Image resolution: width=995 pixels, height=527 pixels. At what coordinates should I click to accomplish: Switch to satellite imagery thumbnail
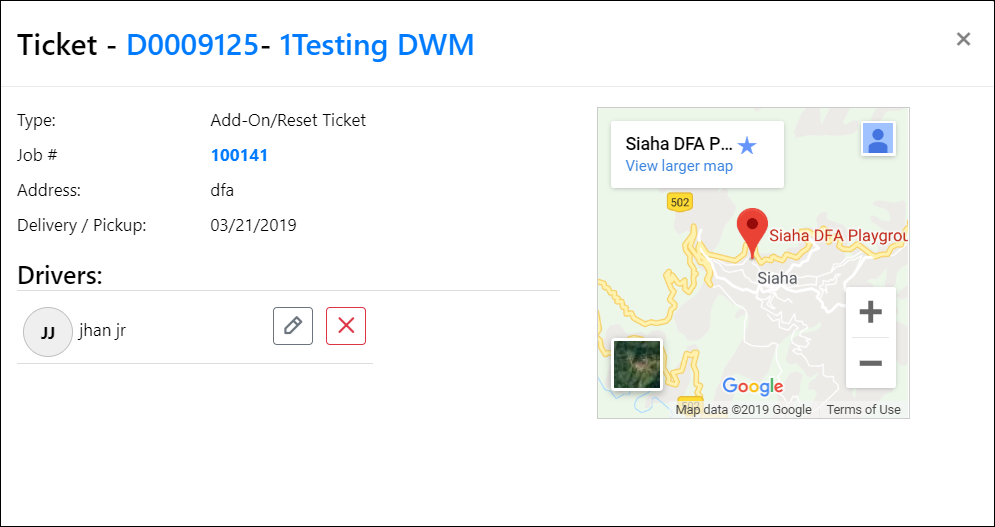pyautogui.click(x=636, y=364)
